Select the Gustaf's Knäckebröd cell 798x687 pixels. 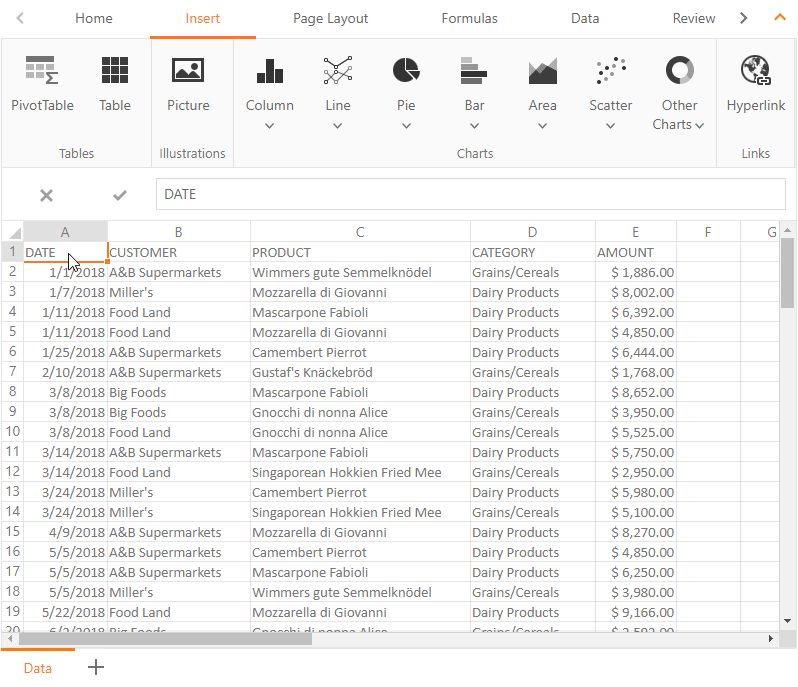point(360,372)
